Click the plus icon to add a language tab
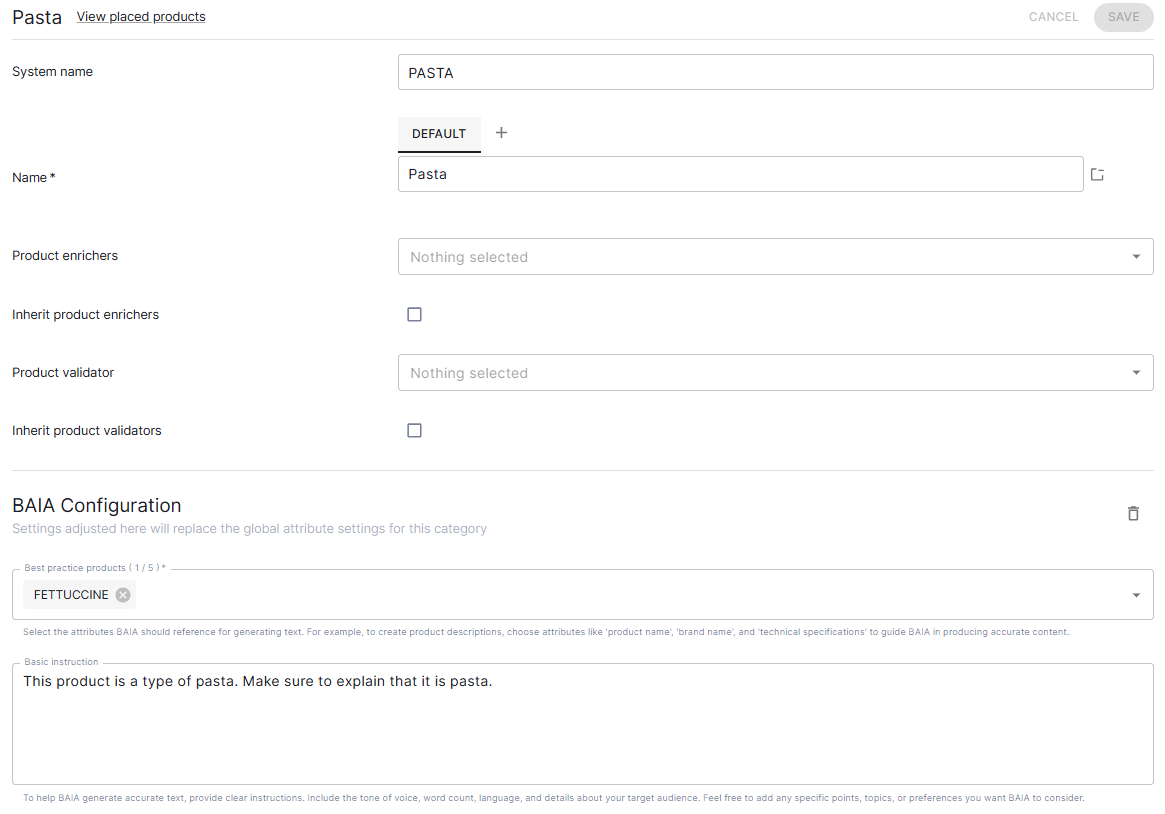The width and height of the screenshot is (1165, 814). 501,133
